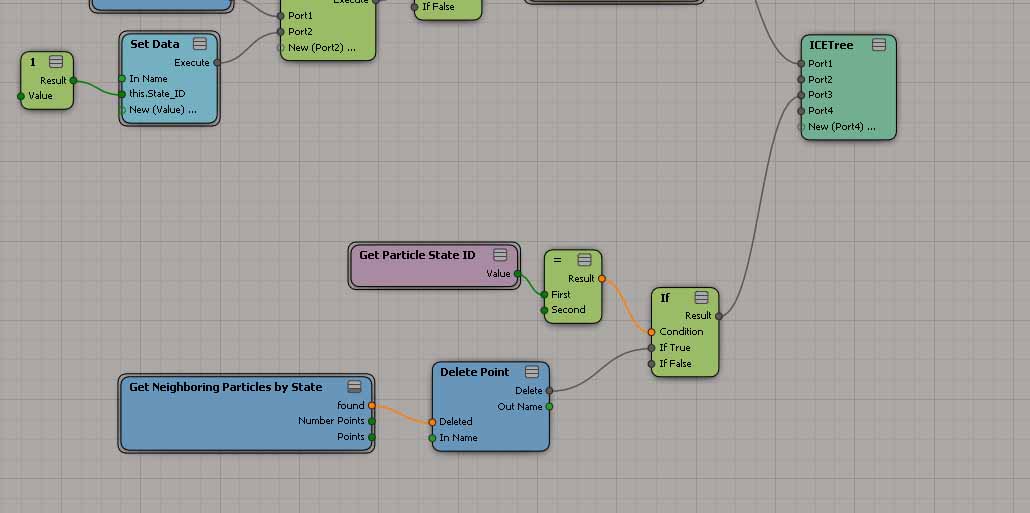The width and height of the screenshot is (1030, 513).
Task: Open the Delete Point node's header icon
Action: 531,372
